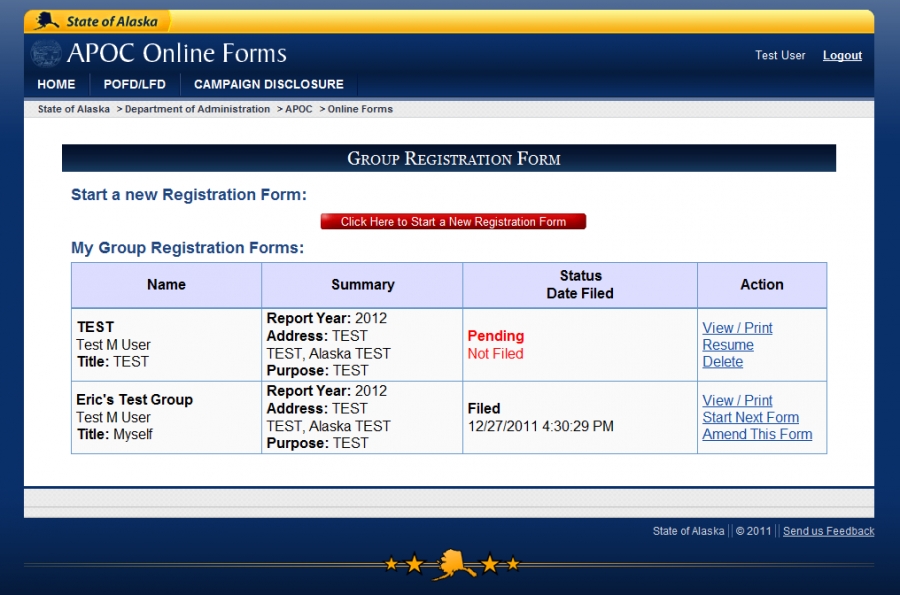Open the HOME menu item
Viewport: 900px width, 595px height.
pyautogui.click(x=56, y=85)
